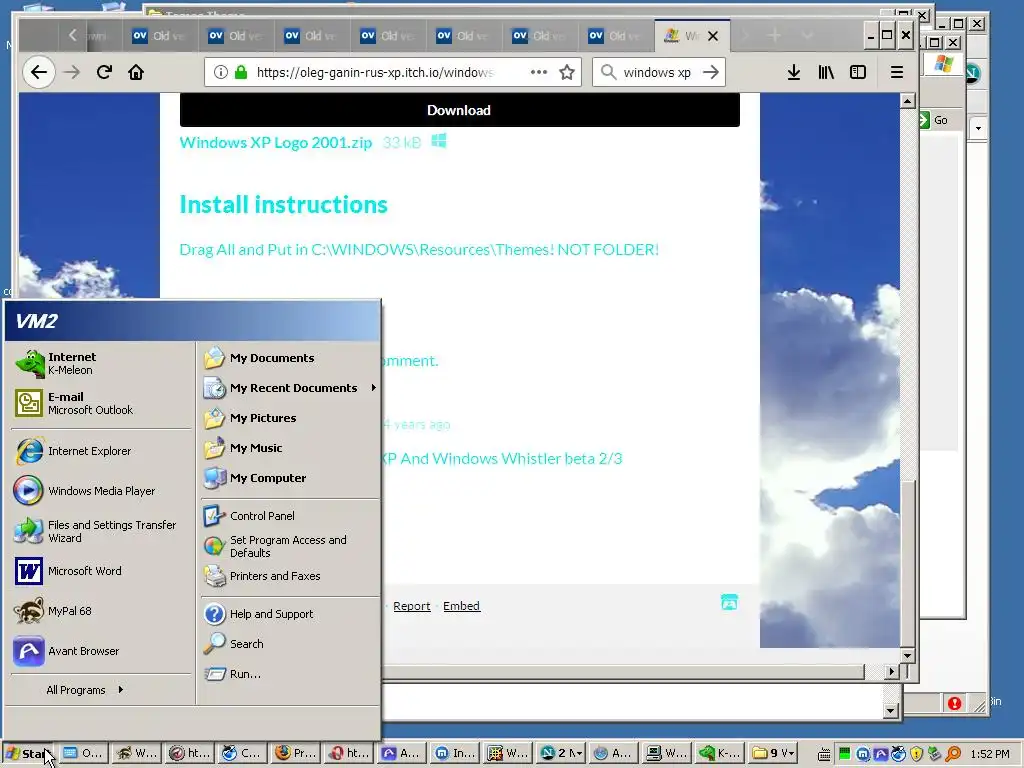Open K-Meleon Internet in Start menu

click(x=101, y=363)
